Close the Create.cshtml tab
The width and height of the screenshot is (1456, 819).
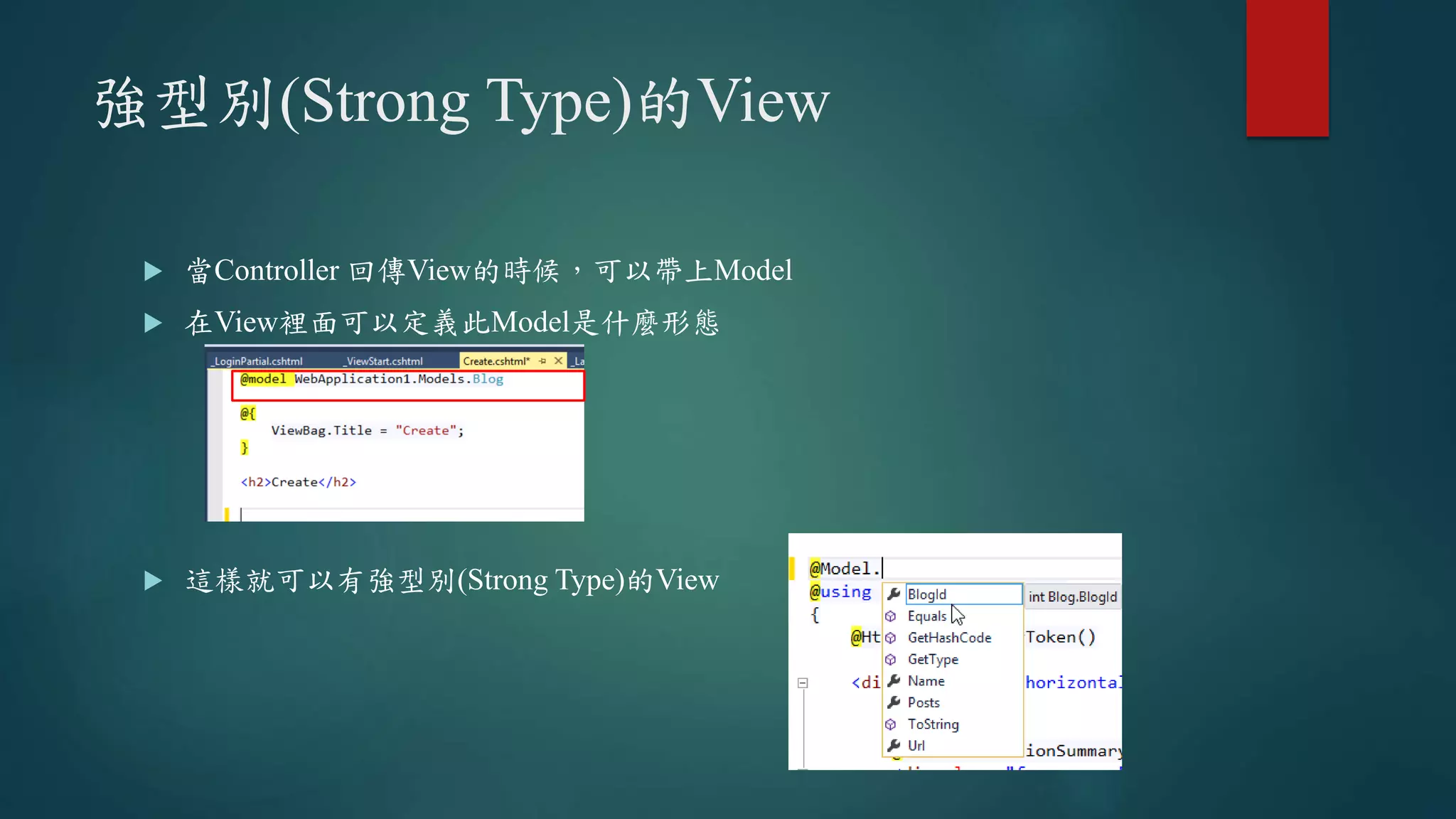559,361
